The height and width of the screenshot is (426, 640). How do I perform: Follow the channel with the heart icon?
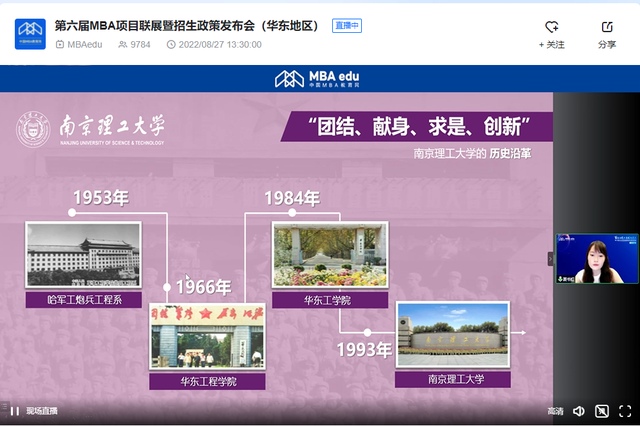(x=551, y=27)
